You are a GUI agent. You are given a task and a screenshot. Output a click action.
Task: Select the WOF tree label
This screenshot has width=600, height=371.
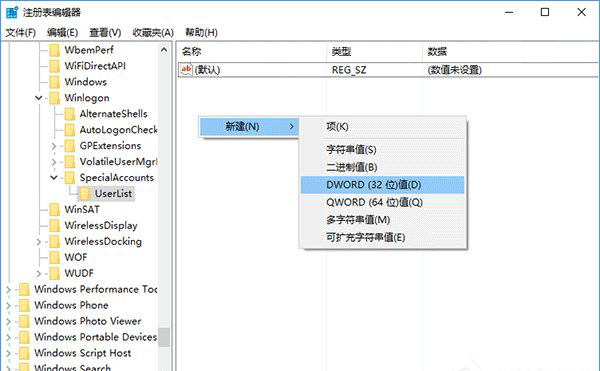[76, 257]
